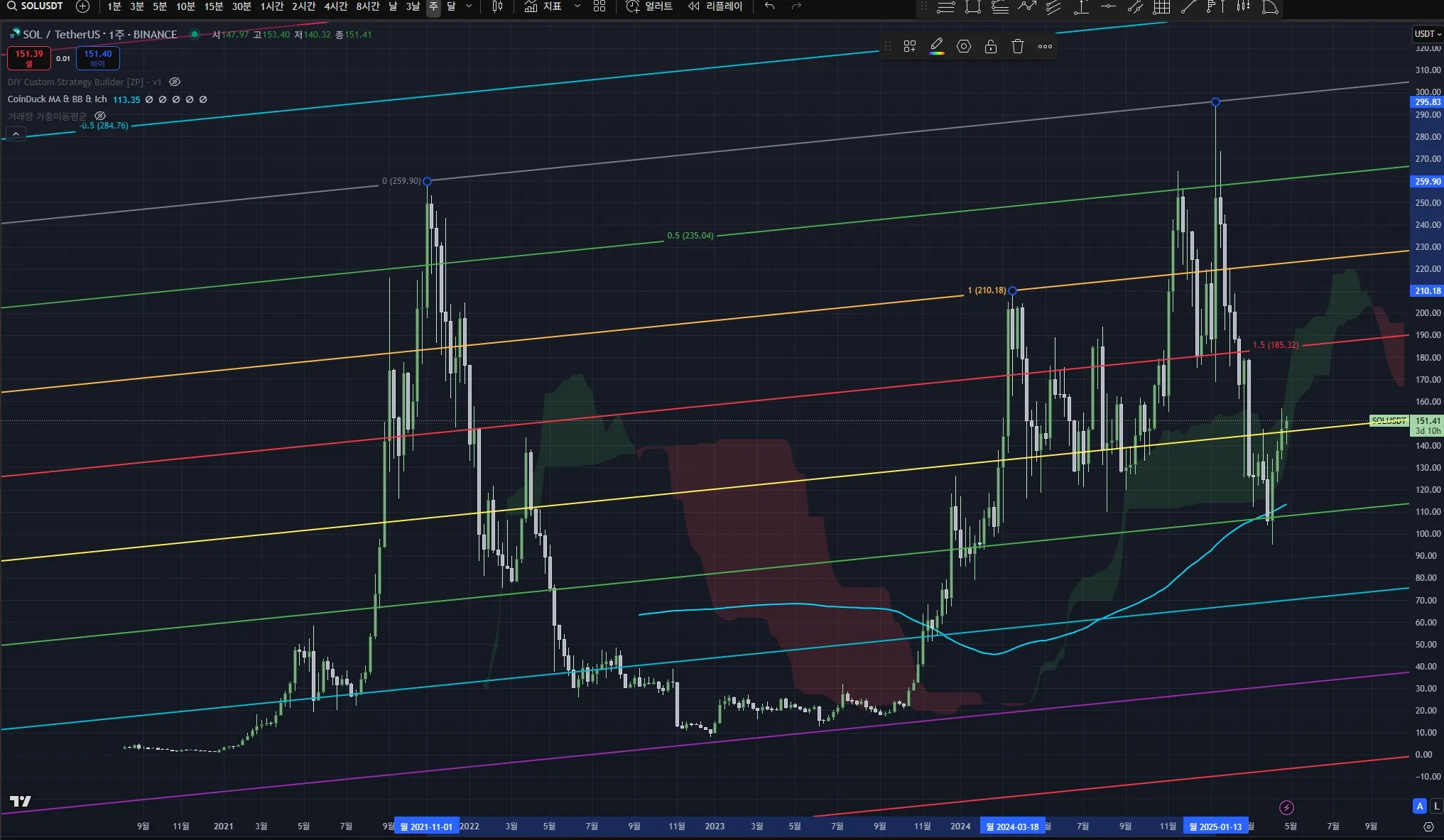
Task: Switch to 날 daily timeframe
Action: pyautogui.click(x=393, y=6)
